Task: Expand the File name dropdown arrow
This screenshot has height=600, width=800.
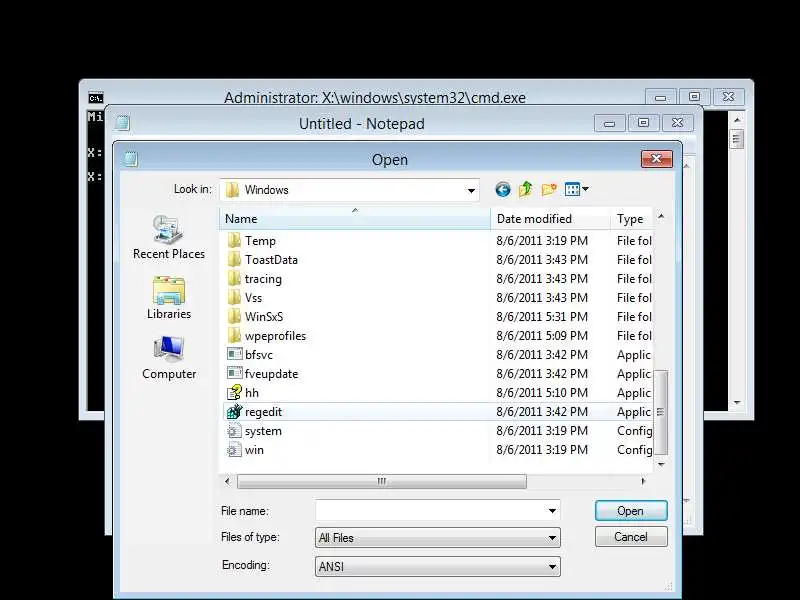Action: point(552,511)
